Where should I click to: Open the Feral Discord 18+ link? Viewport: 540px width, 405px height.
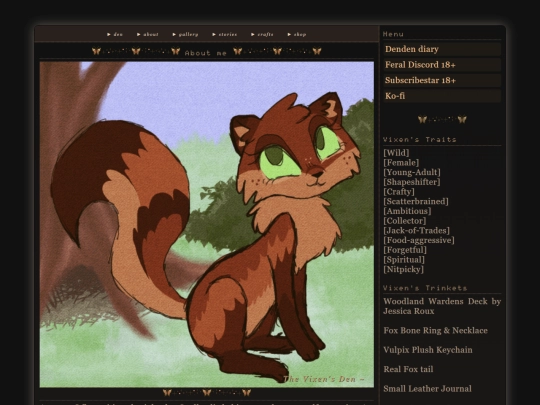click(442, 65)
